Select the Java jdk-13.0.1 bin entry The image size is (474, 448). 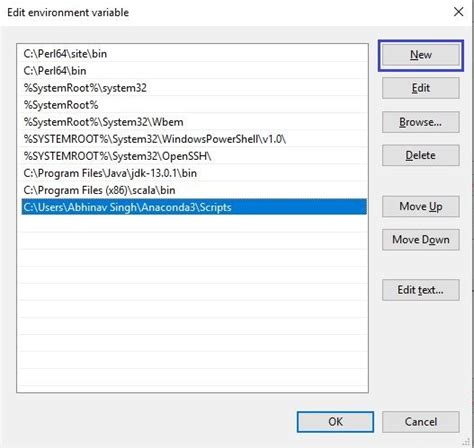(x=194, y=173)
